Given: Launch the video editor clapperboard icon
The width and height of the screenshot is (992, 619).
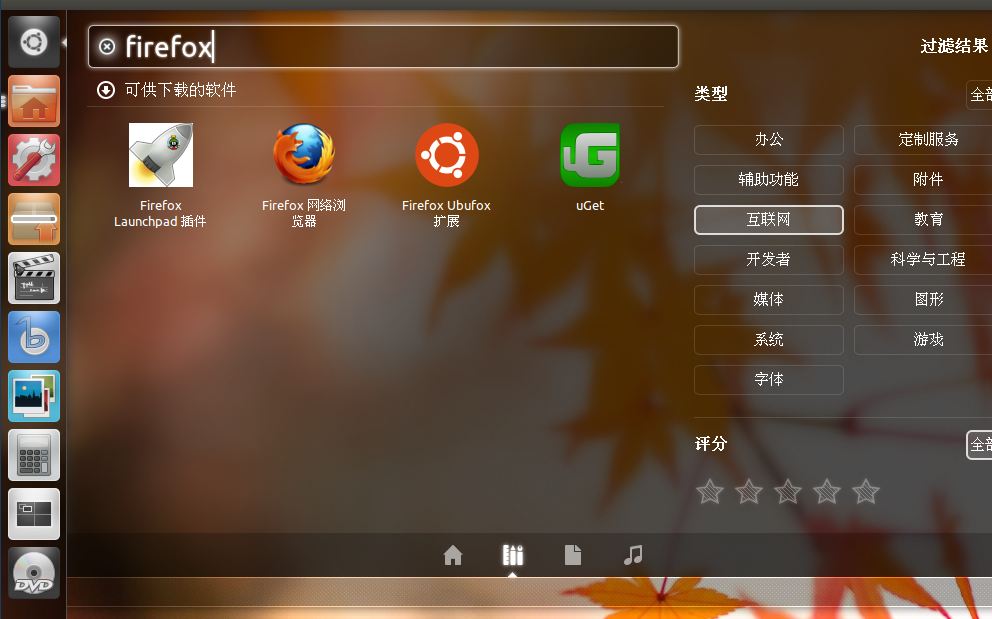Looking at the screenshot, I should tap(34, 278).
